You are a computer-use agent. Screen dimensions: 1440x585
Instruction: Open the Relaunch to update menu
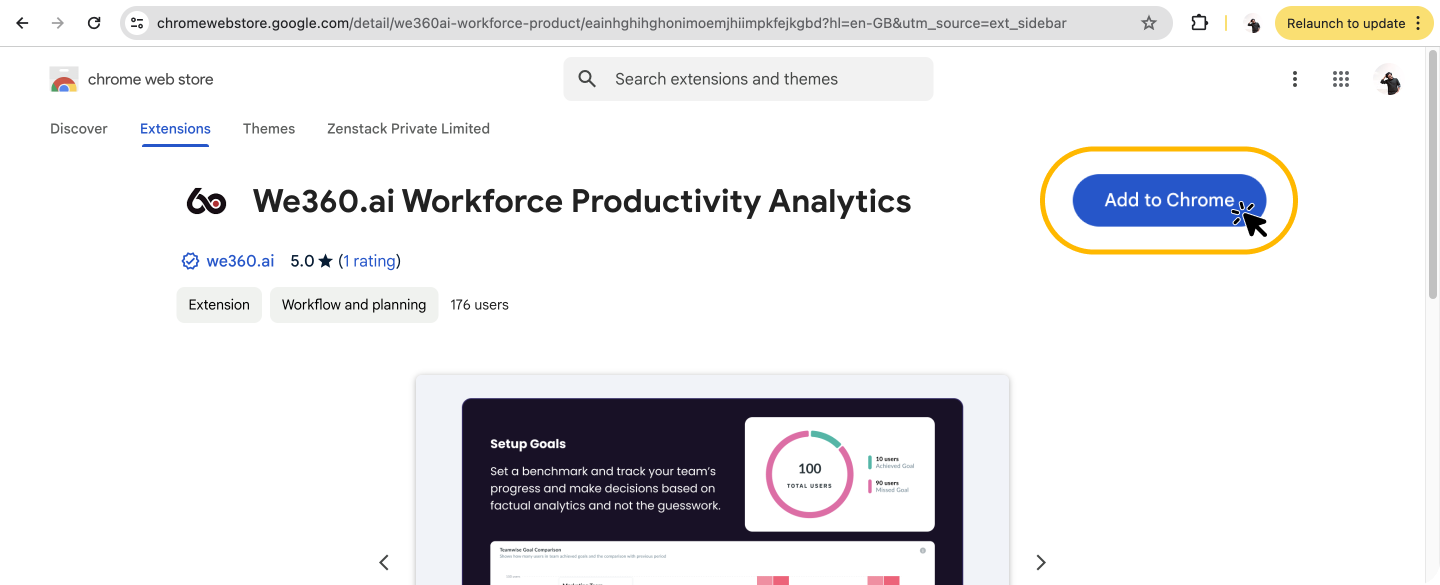click(1354, 23)
